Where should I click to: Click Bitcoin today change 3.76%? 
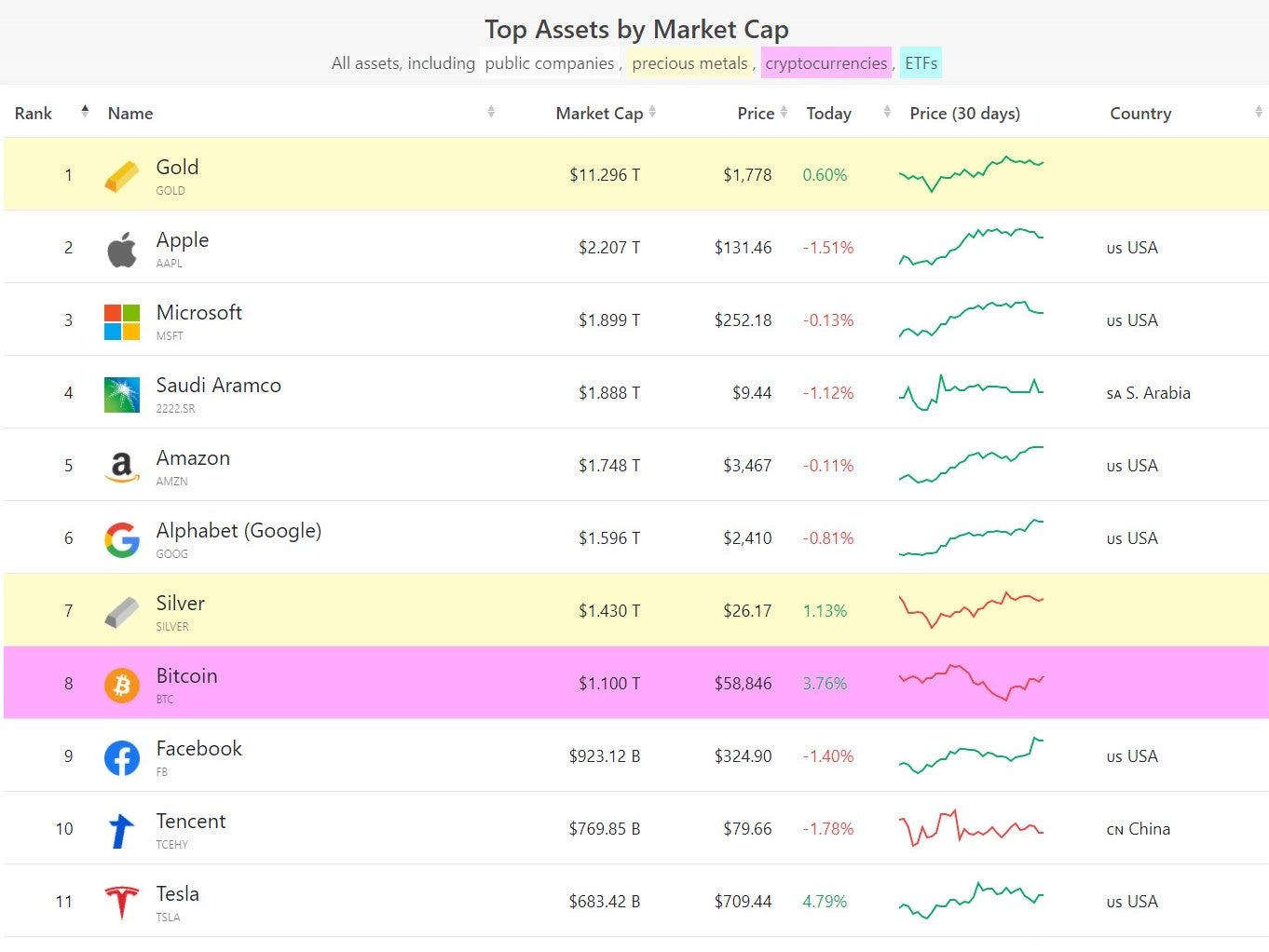pos(825,684)
